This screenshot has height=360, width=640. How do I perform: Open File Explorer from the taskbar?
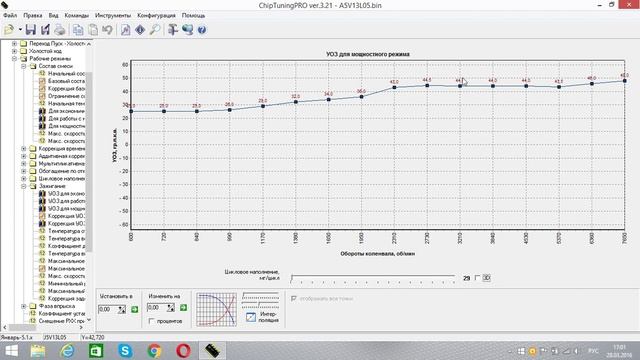pos(38,351)
